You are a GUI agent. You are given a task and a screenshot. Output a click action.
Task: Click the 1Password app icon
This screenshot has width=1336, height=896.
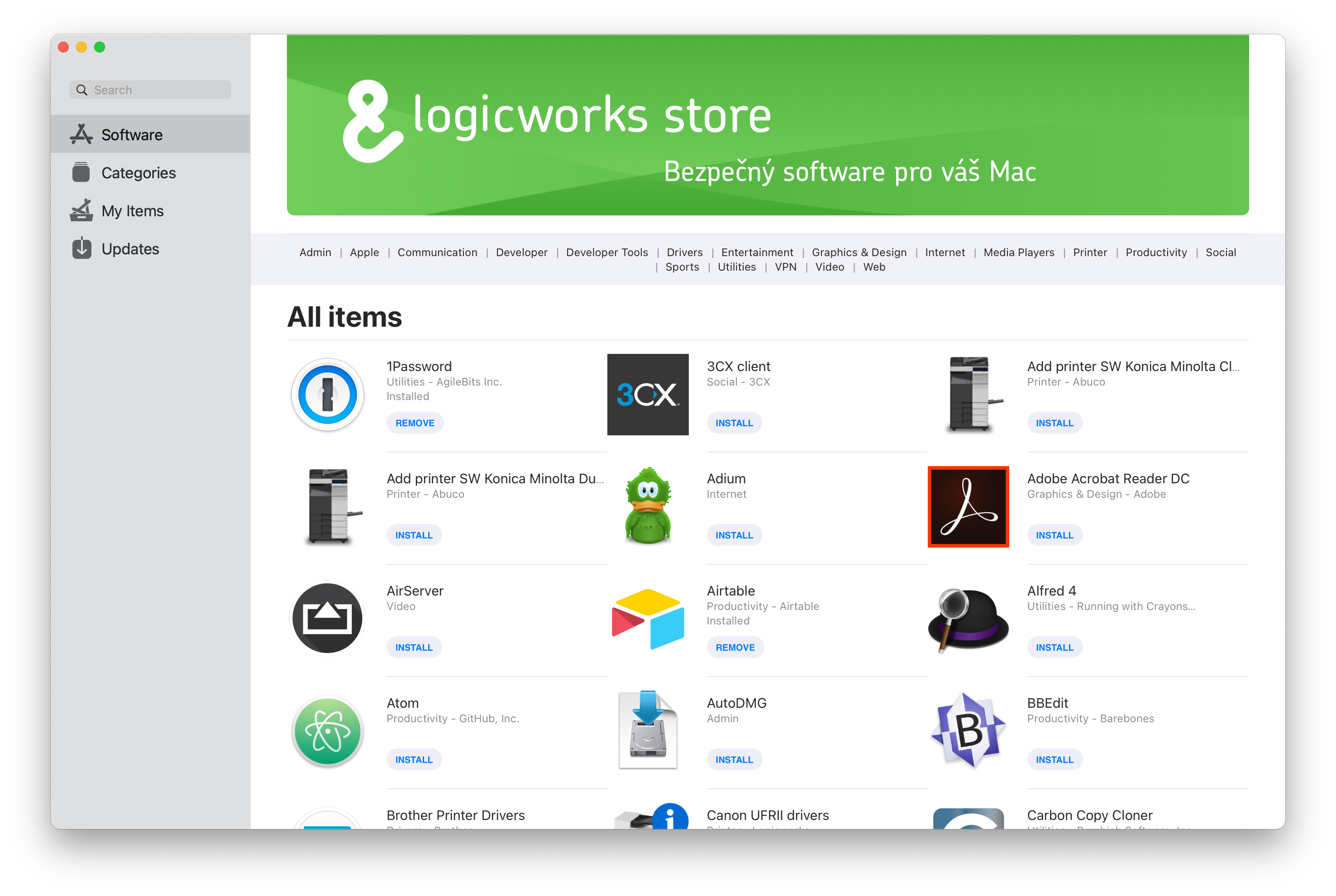[327, 394]
